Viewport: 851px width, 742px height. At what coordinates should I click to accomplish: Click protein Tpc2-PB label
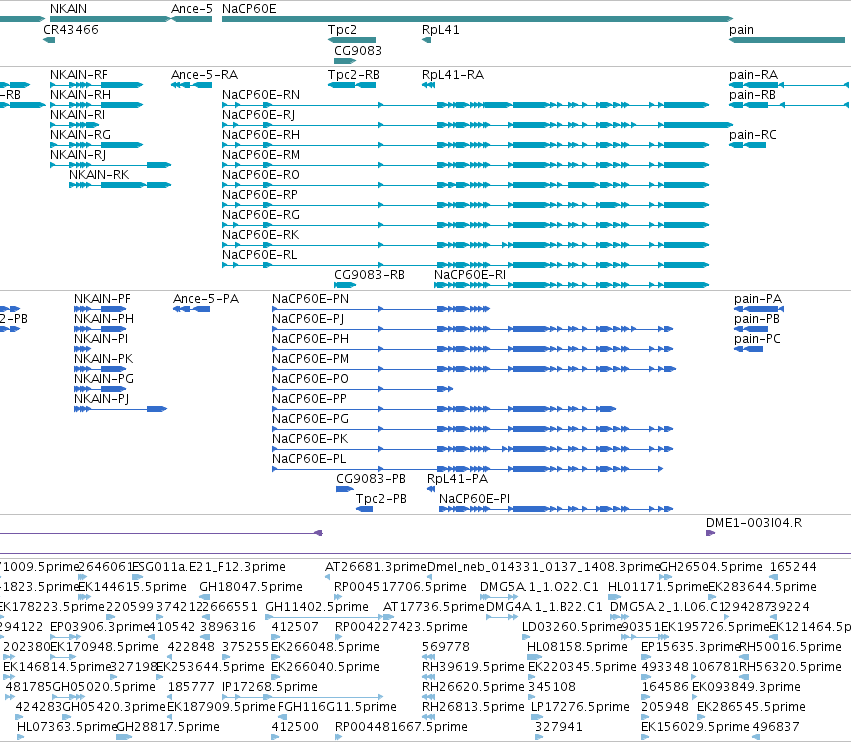pyautogui.click(x=382, y=499)
